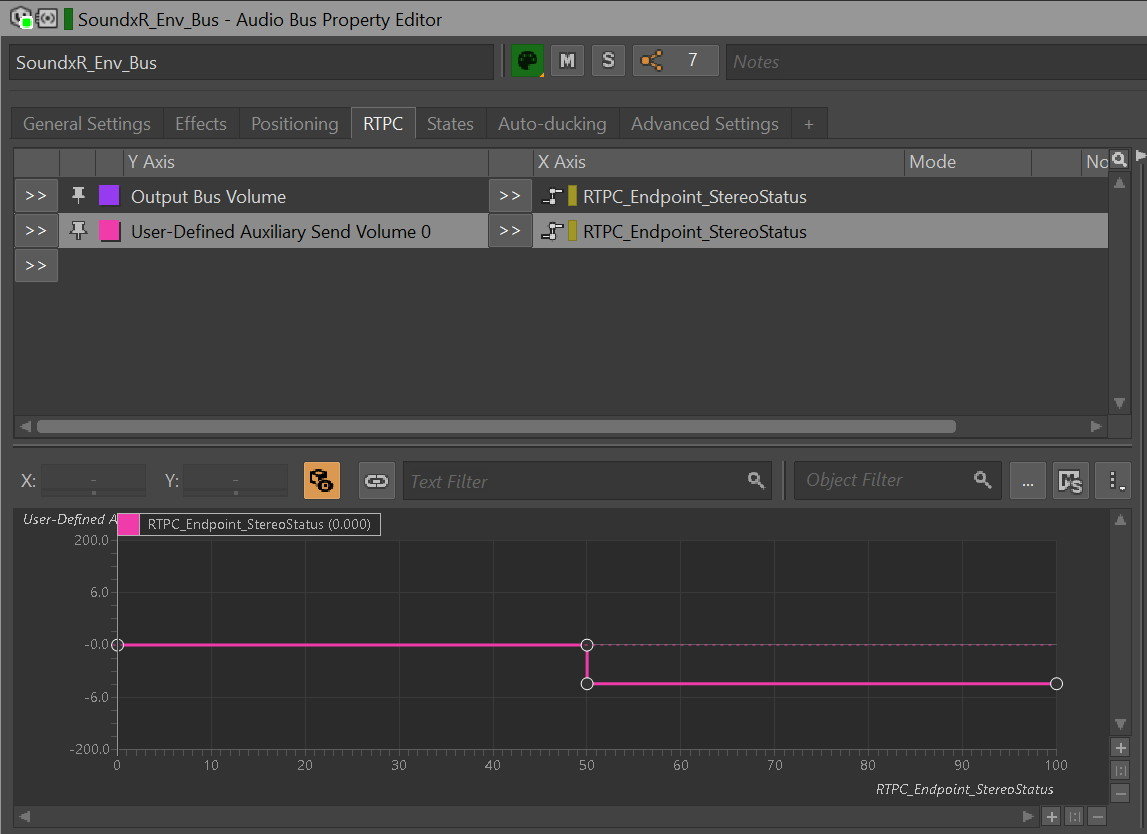Image resolution: width=1147 pixels, height=834 pixels.
Task: Add a new tab with plus button
Action: click(x=809, y=124)
